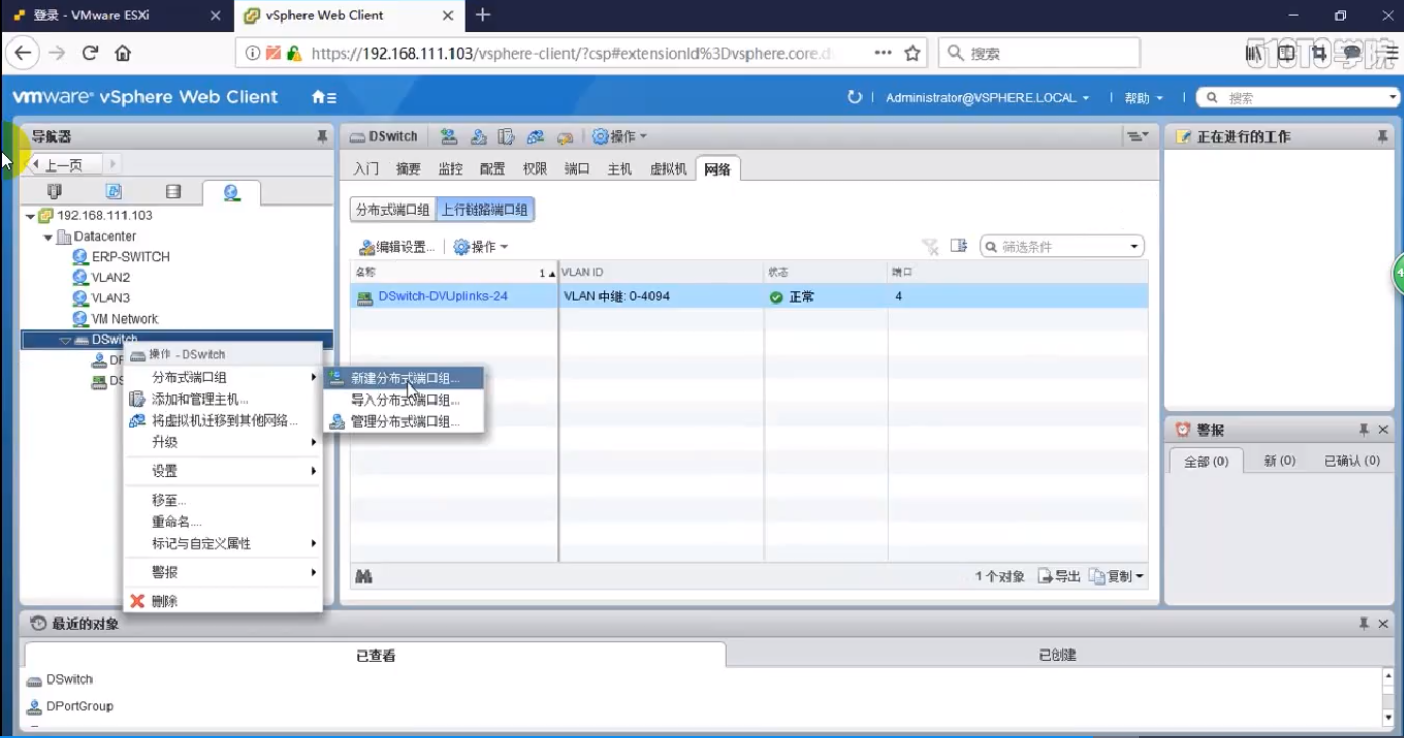The image size is (1404, 738).
Task: Click show/hide columns icon in grid
Action: click(959, 246)
